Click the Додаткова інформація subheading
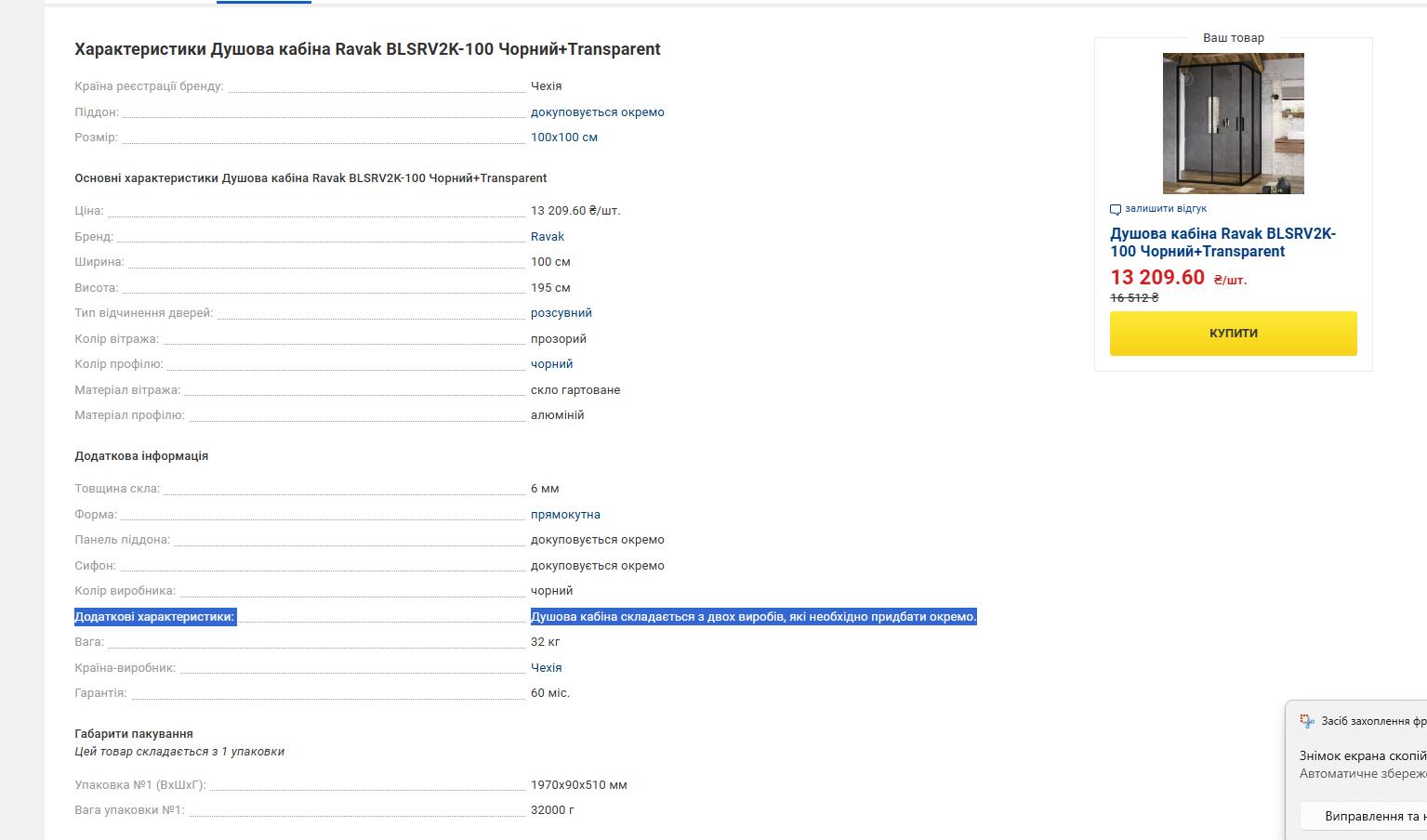This screenshot has height=840, width=1427. (141, 456)
